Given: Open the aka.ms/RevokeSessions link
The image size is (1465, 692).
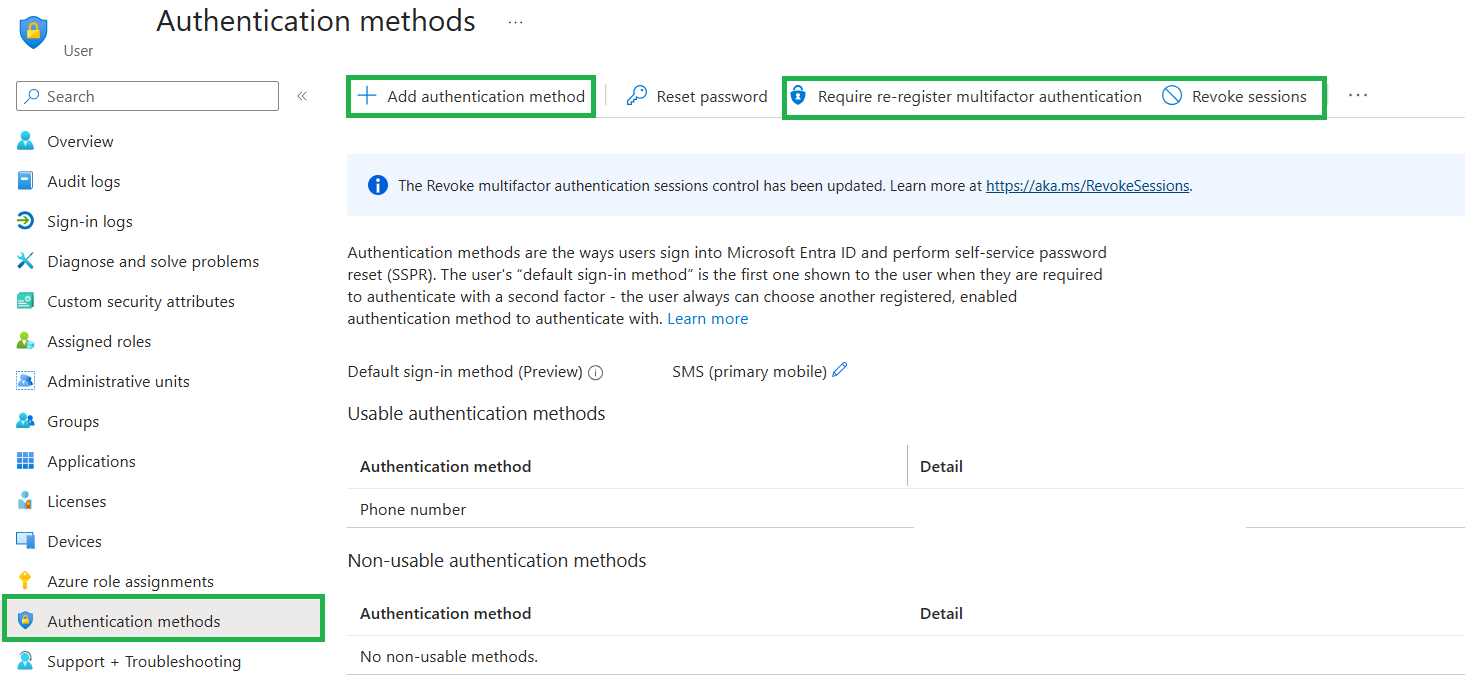Looking at the screenshot, I should pos(1088,185).
